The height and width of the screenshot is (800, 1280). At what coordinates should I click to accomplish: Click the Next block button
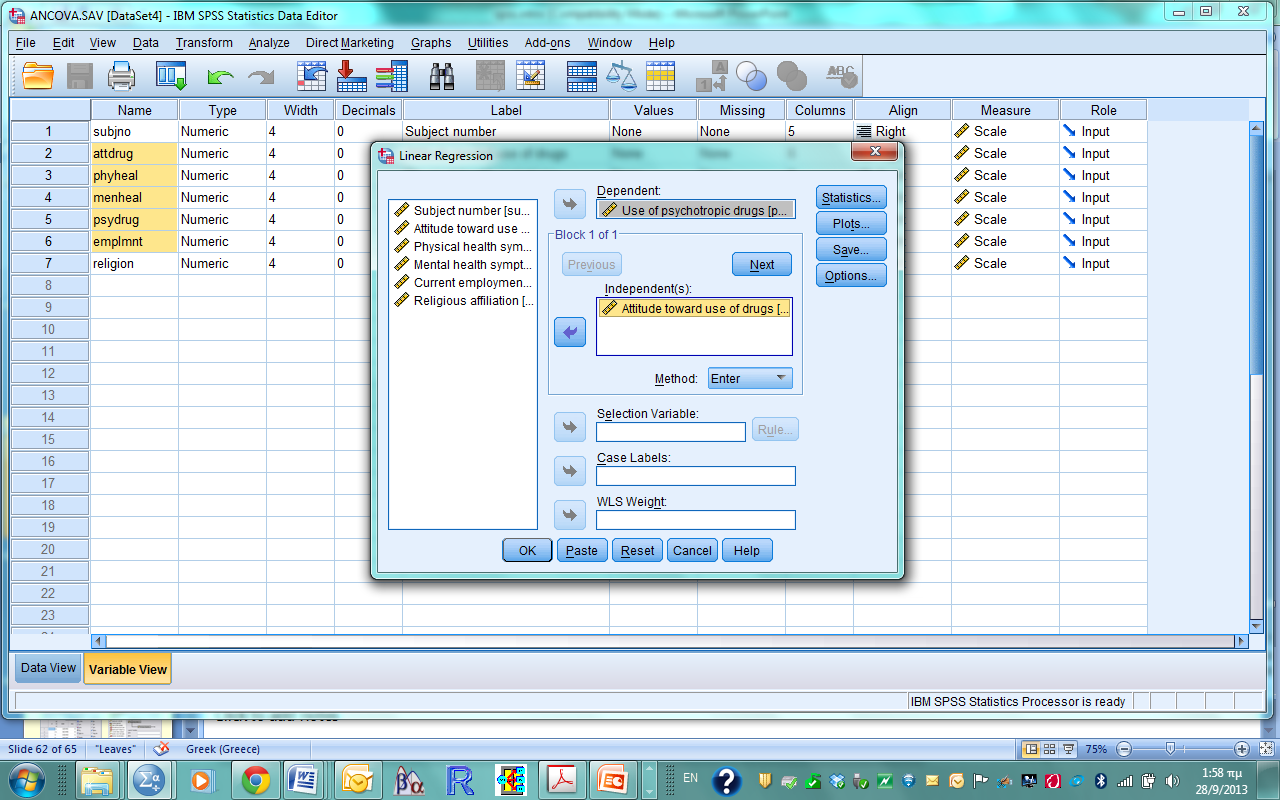[x=762, y=265]
